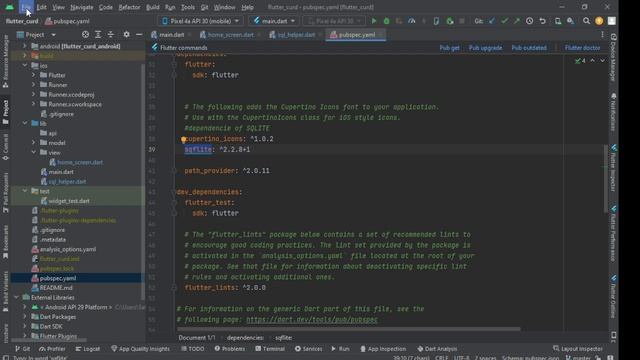640x360 pixels.
Task: Open Notifications side panel
Action: 613,113
